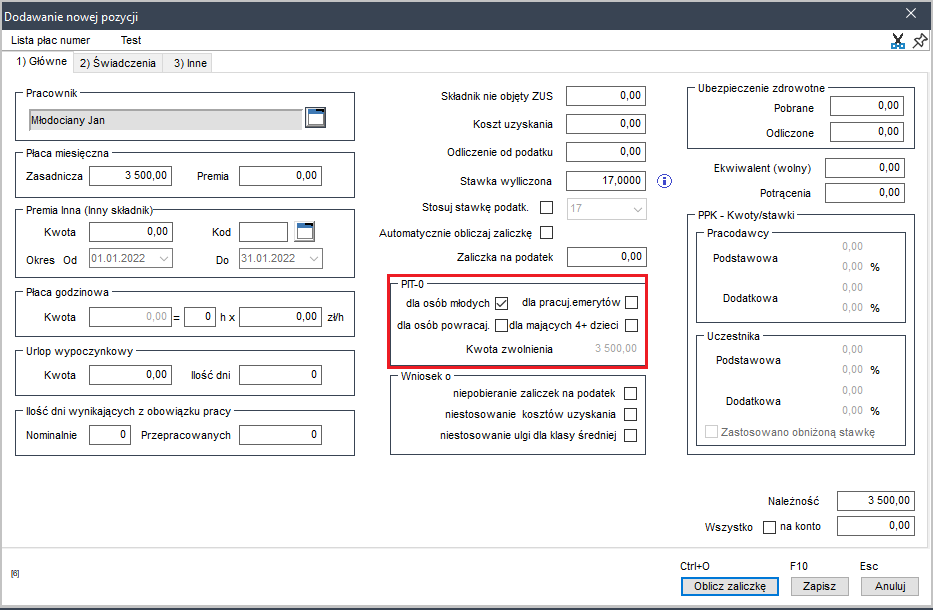Click the Zaliczka na podatek field
The image size is (933, 610).
point(606,256)
